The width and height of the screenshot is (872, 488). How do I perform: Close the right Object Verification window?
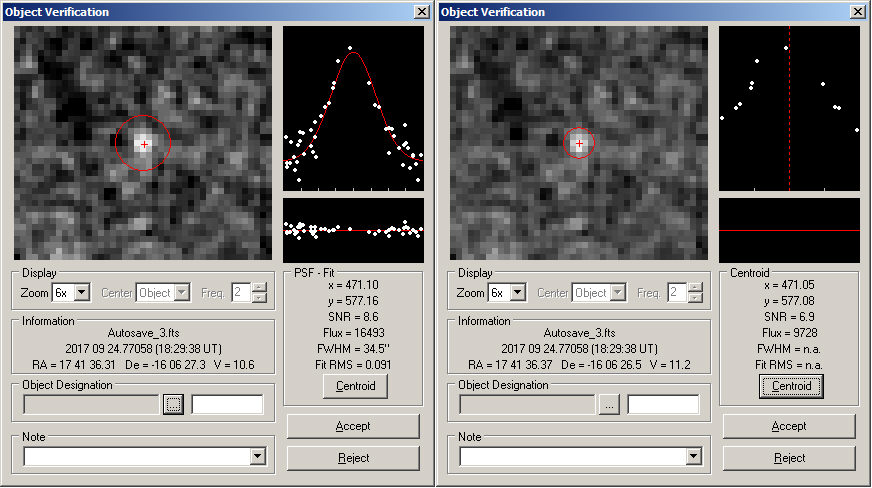[x=858, y=12]
